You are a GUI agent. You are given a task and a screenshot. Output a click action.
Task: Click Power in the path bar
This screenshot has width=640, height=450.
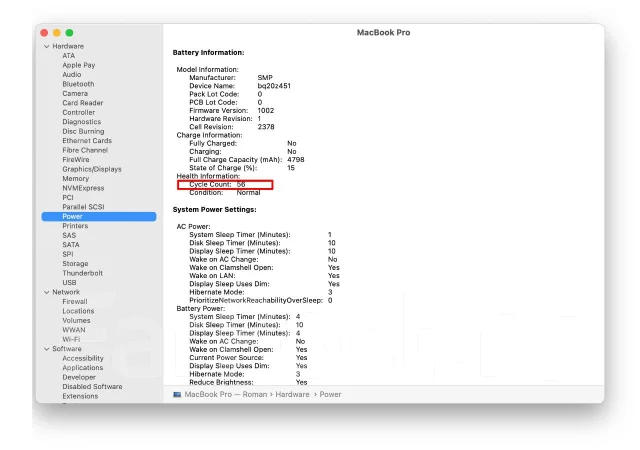tap(330, 394)
